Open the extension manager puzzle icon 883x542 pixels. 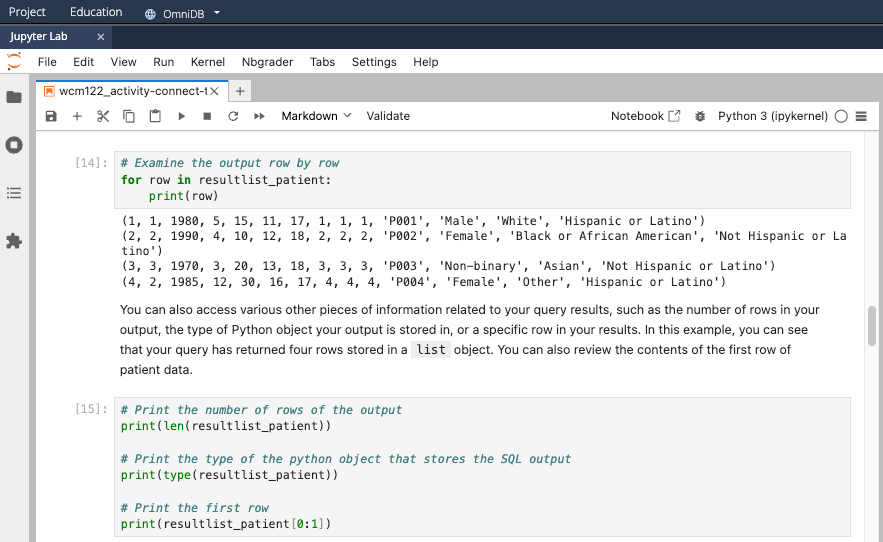point(14,241)
